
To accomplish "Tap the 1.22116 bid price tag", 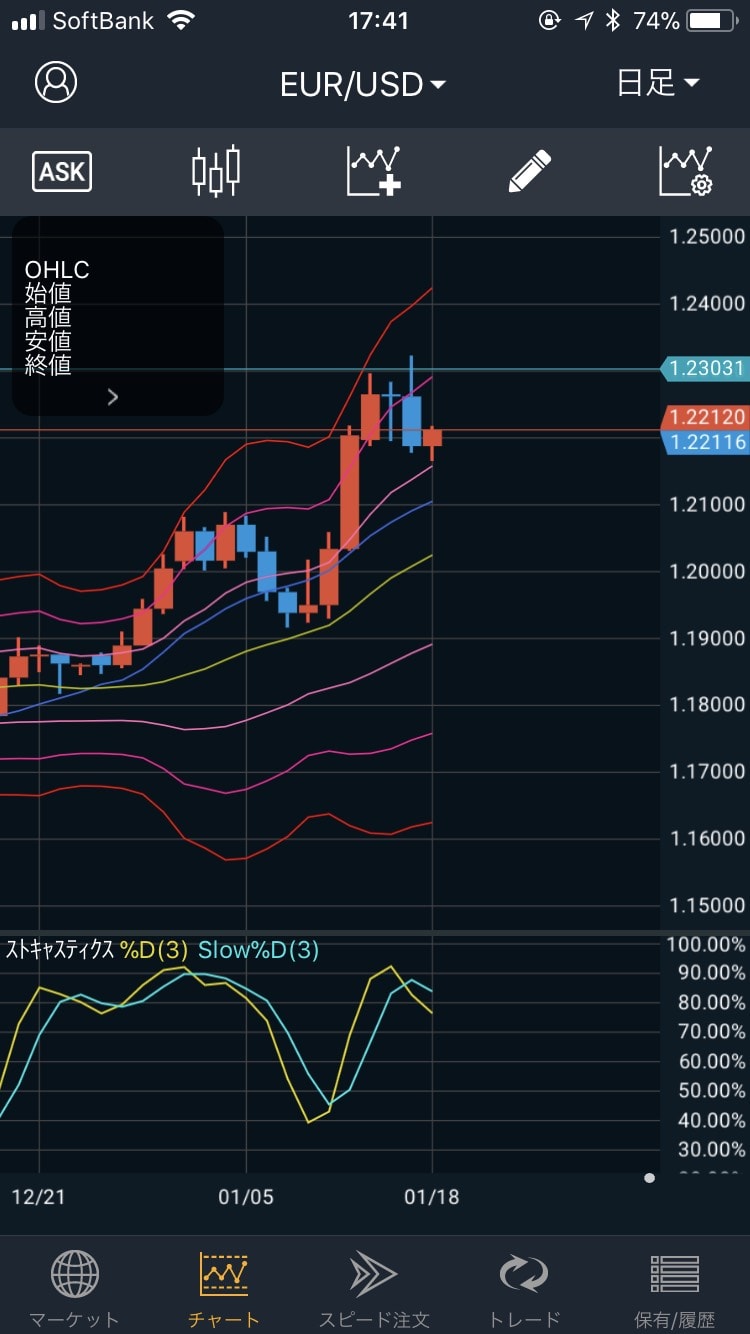I will 704,442.
